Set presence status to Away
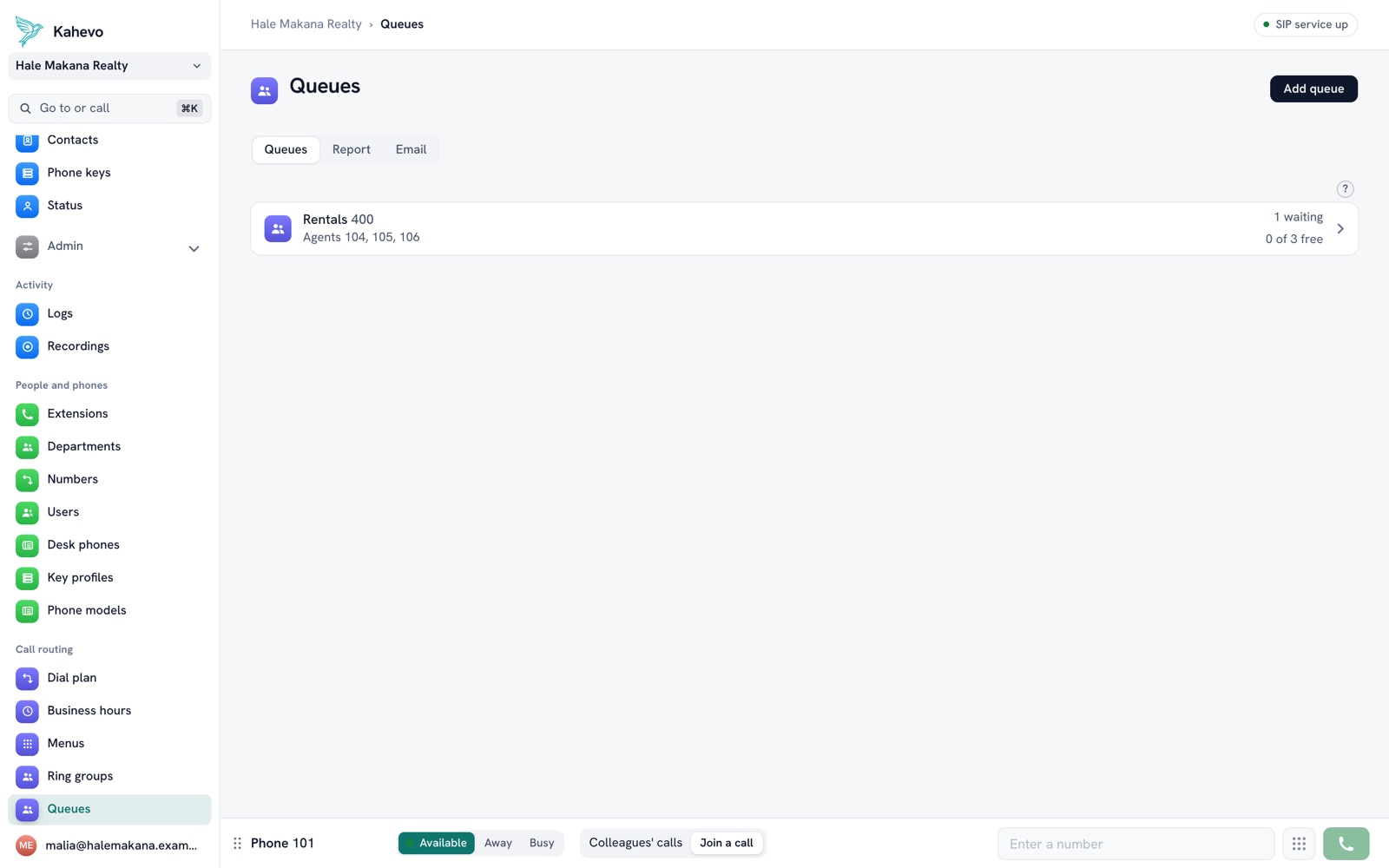 (498, 843)
